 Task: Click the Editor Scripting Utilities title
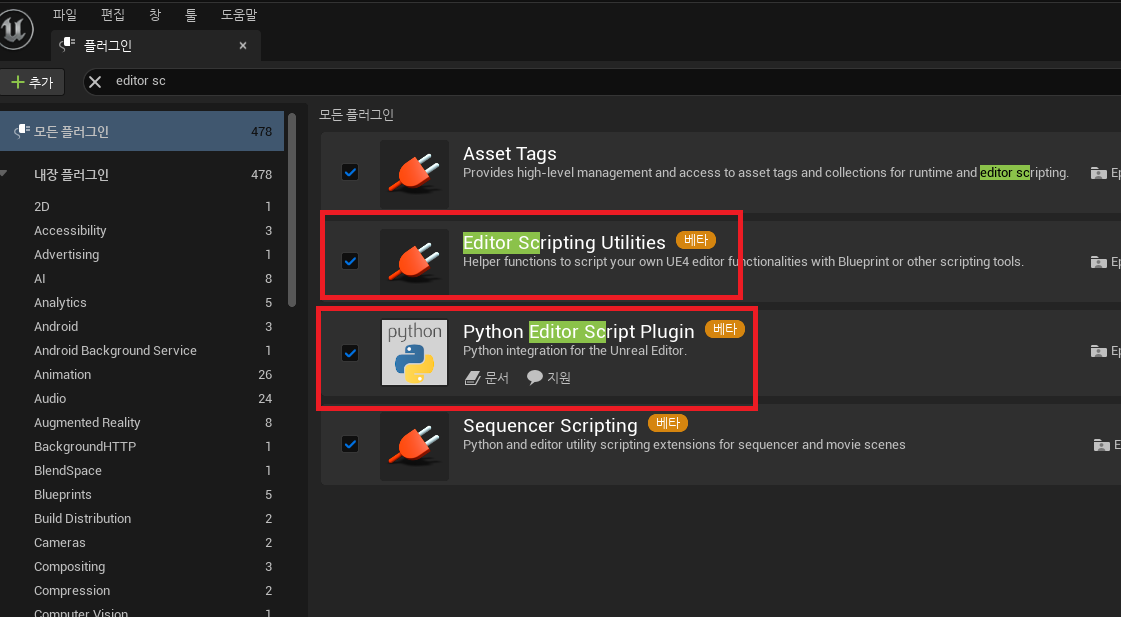click(564, 243)
